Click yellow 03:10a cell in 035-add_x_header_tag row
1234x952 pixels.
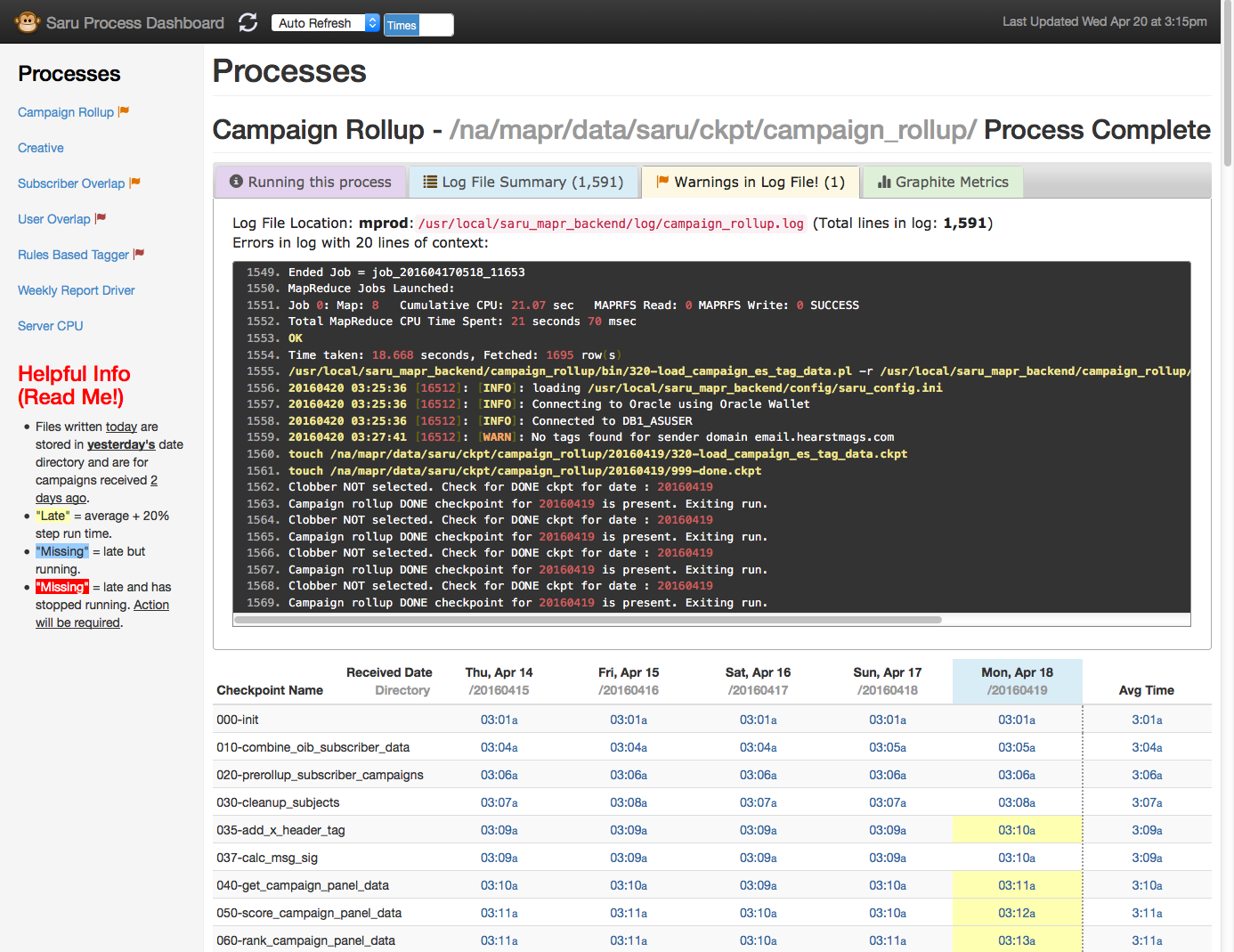click(1017, 830)
